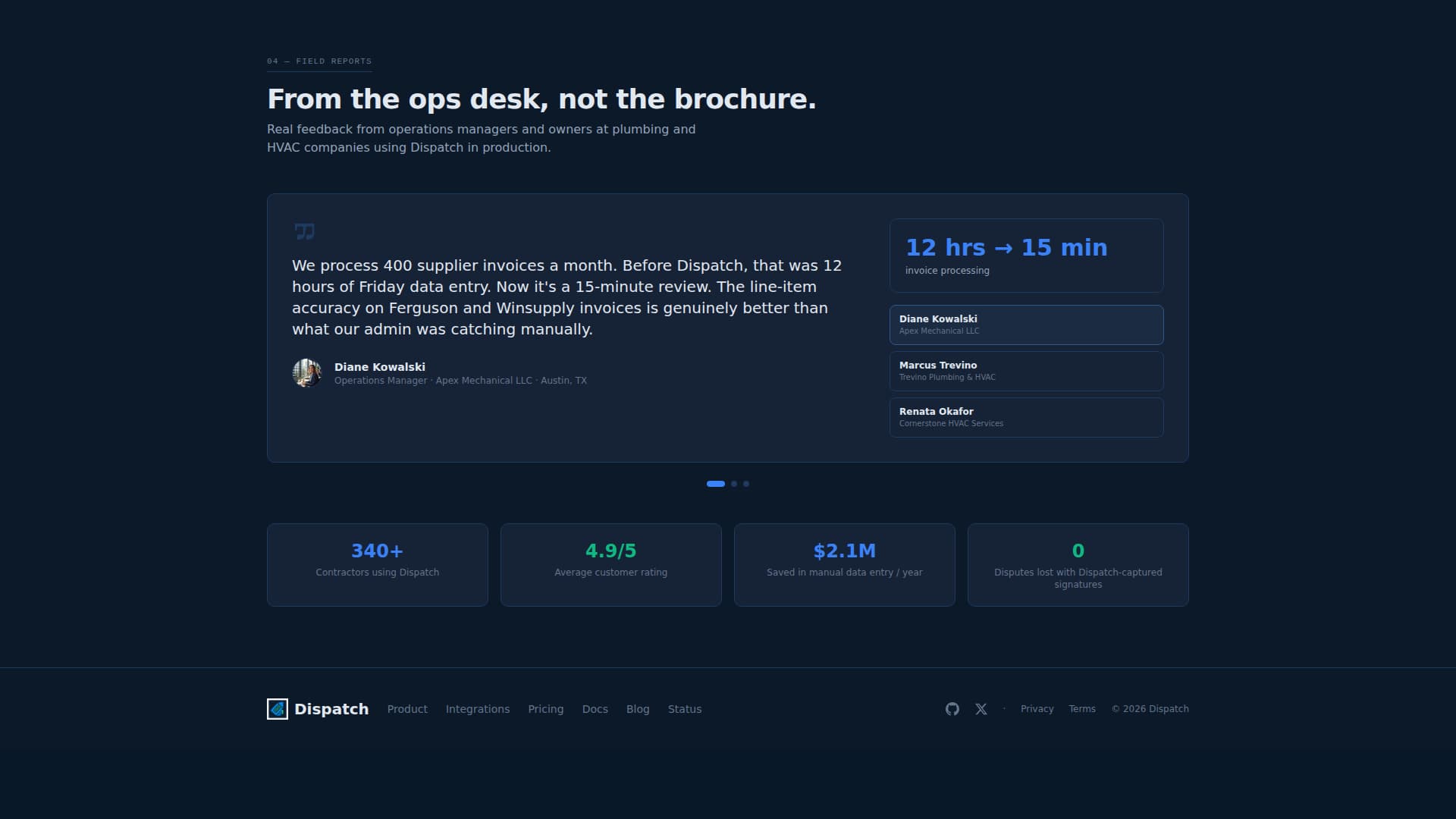Click Diane Kowalski's name below the quote
Screen dimensions: 1456x819
pyautogui.click(x=380, y=367)
